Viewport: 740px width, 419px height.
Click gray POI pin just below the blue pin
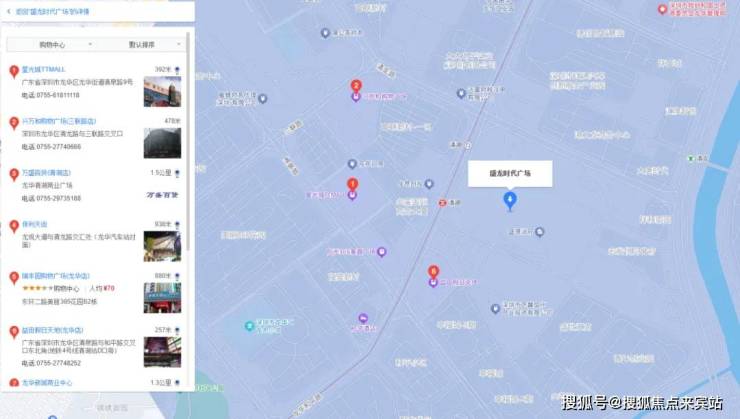(x=539, y=232)
